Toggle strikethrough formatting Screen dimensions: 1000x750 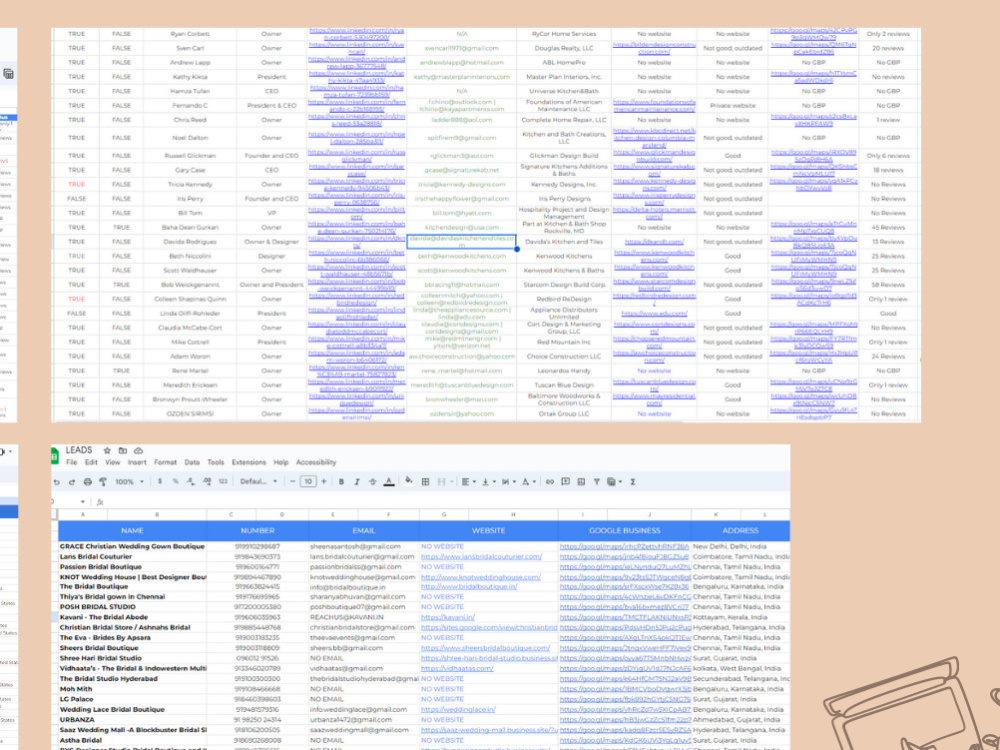tap(372, 482)
